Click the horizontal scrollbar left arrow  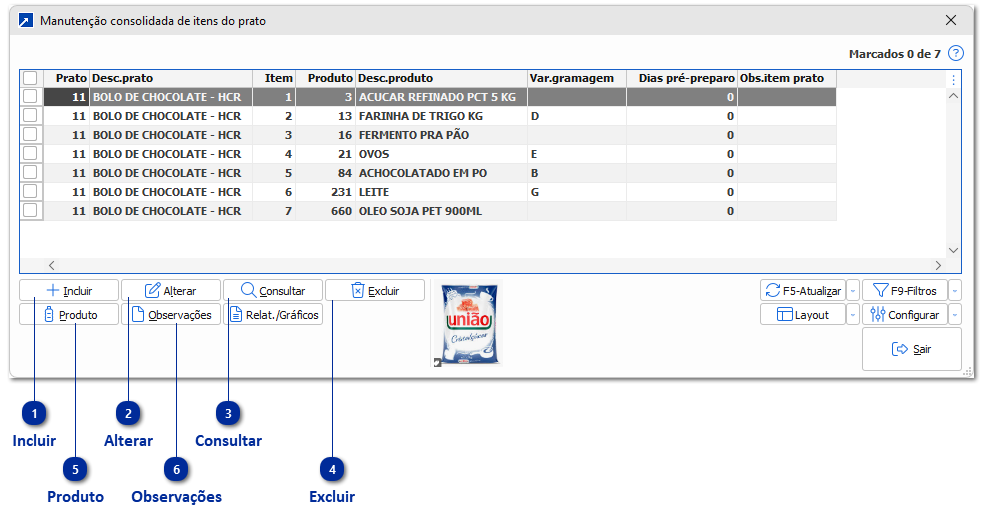[52, 265]
